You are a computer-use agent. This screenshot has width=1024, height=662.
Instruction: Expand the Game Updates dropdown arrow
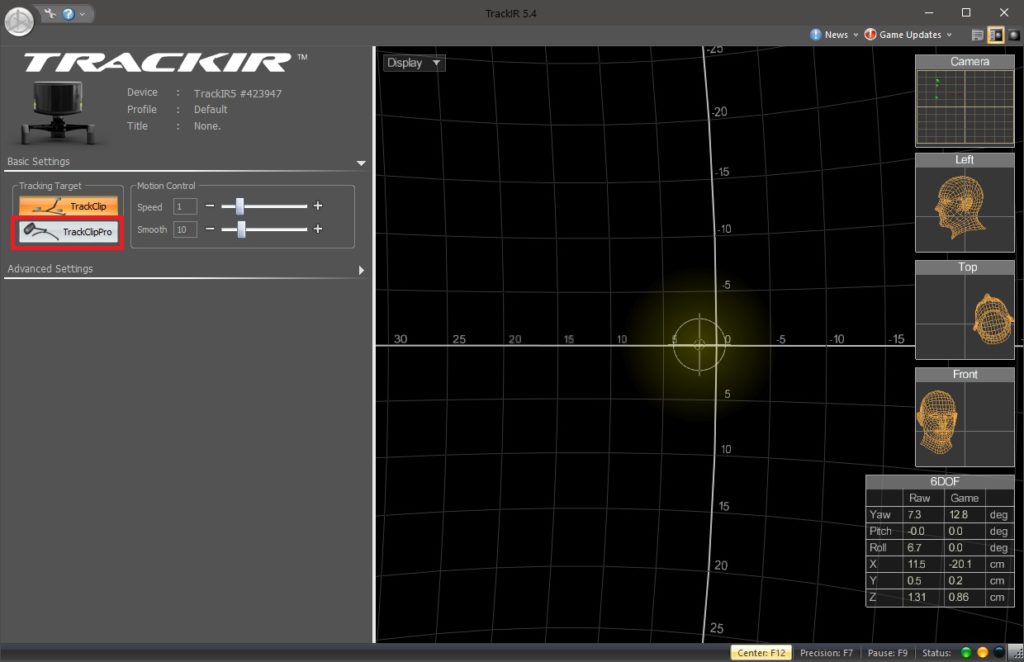point(949,35)
